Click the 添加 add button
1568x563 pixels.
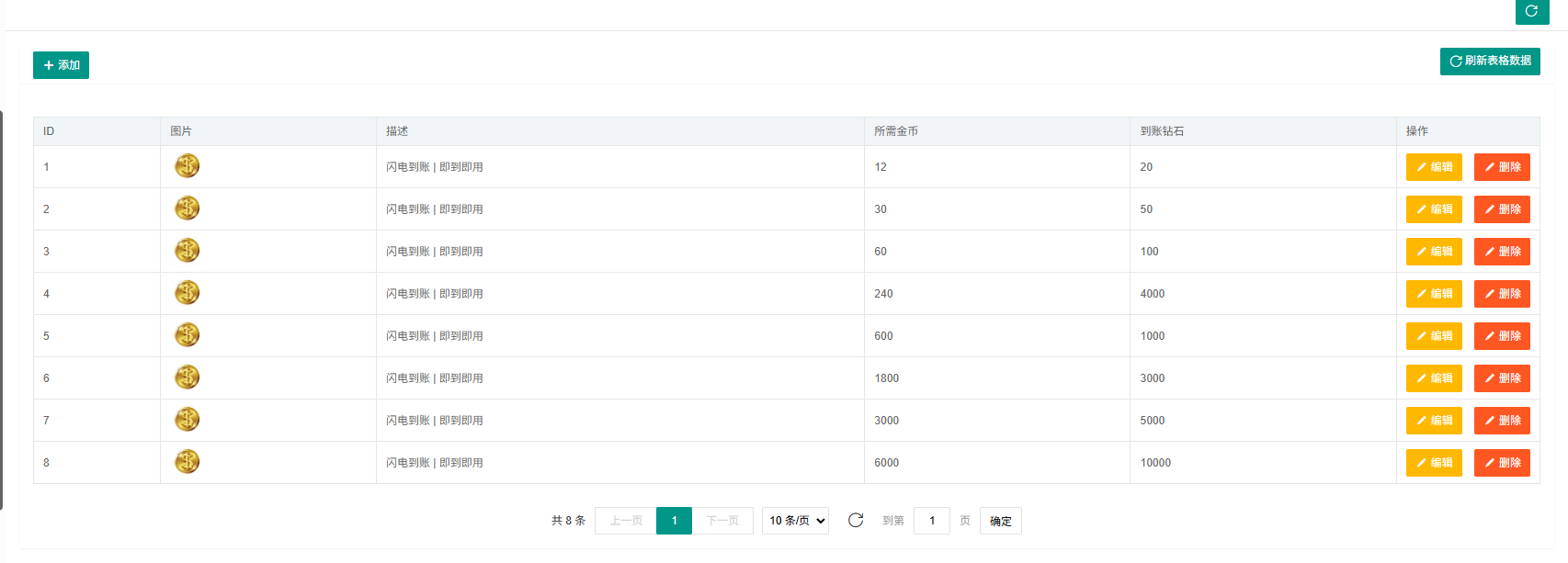pos(61,65)
